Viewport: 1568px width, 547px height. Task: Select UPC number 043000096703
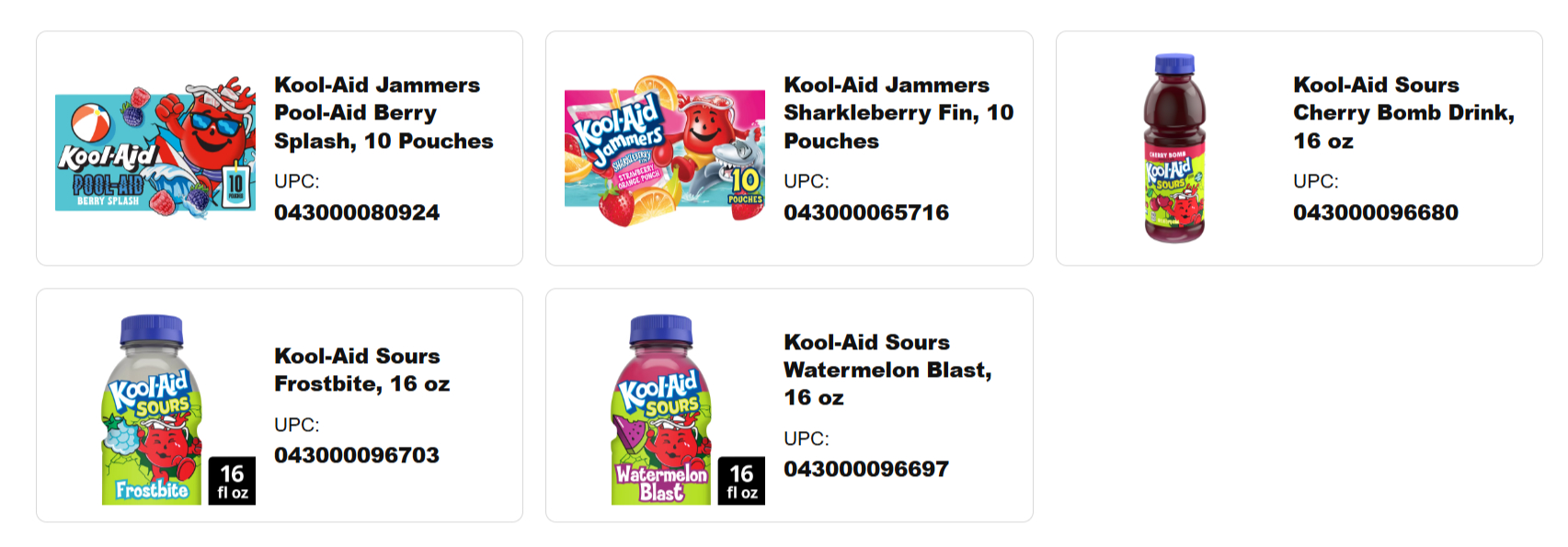357,455
